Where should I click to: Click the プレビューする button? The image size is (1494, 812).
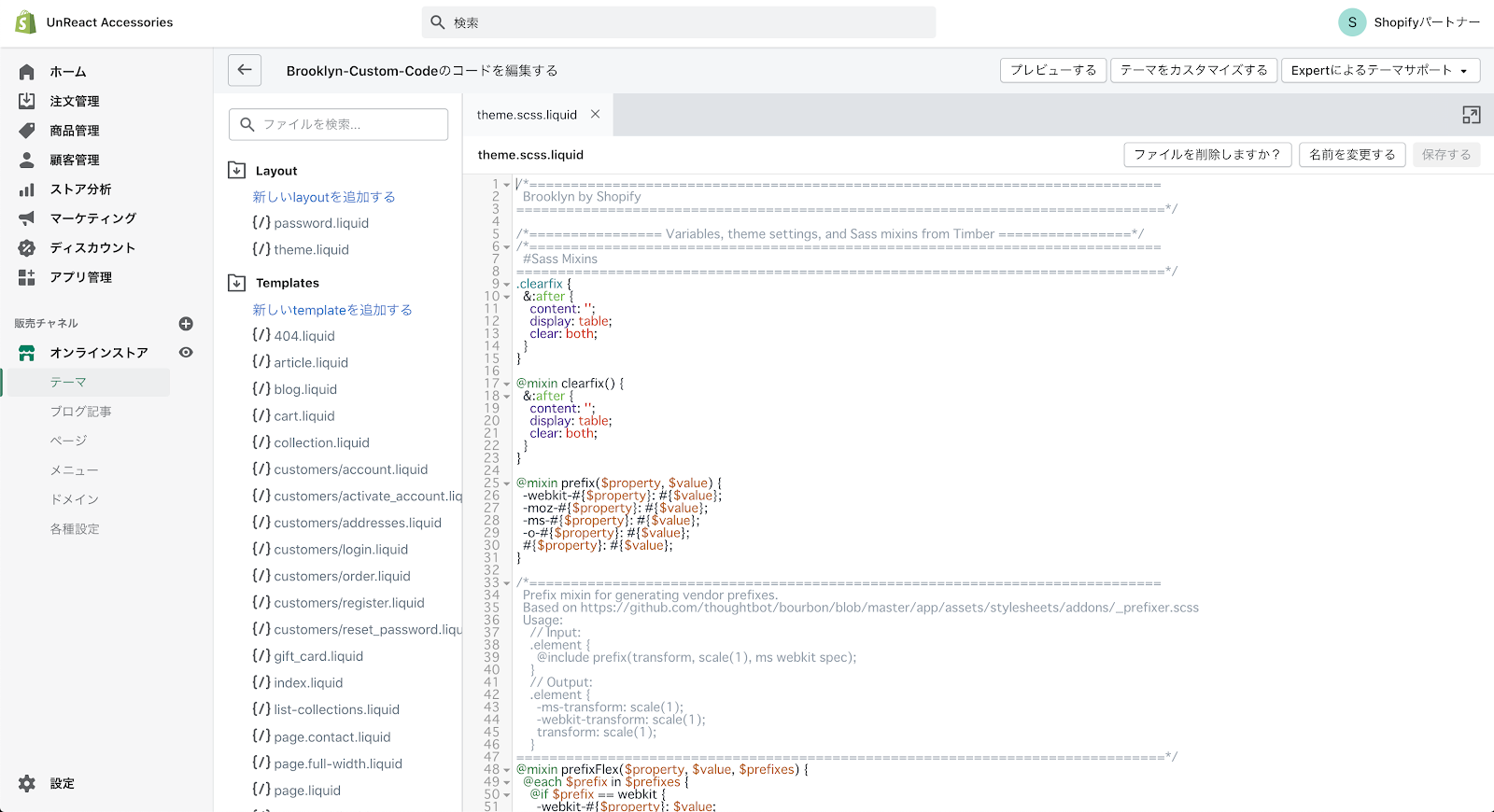(1052, 70)
